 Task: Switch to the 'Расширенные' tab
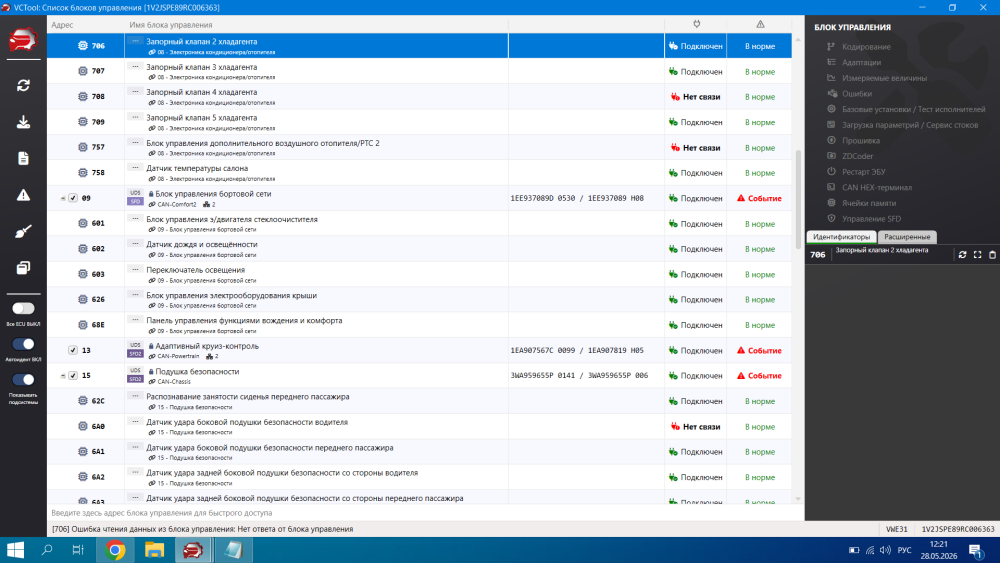[907, 237]
